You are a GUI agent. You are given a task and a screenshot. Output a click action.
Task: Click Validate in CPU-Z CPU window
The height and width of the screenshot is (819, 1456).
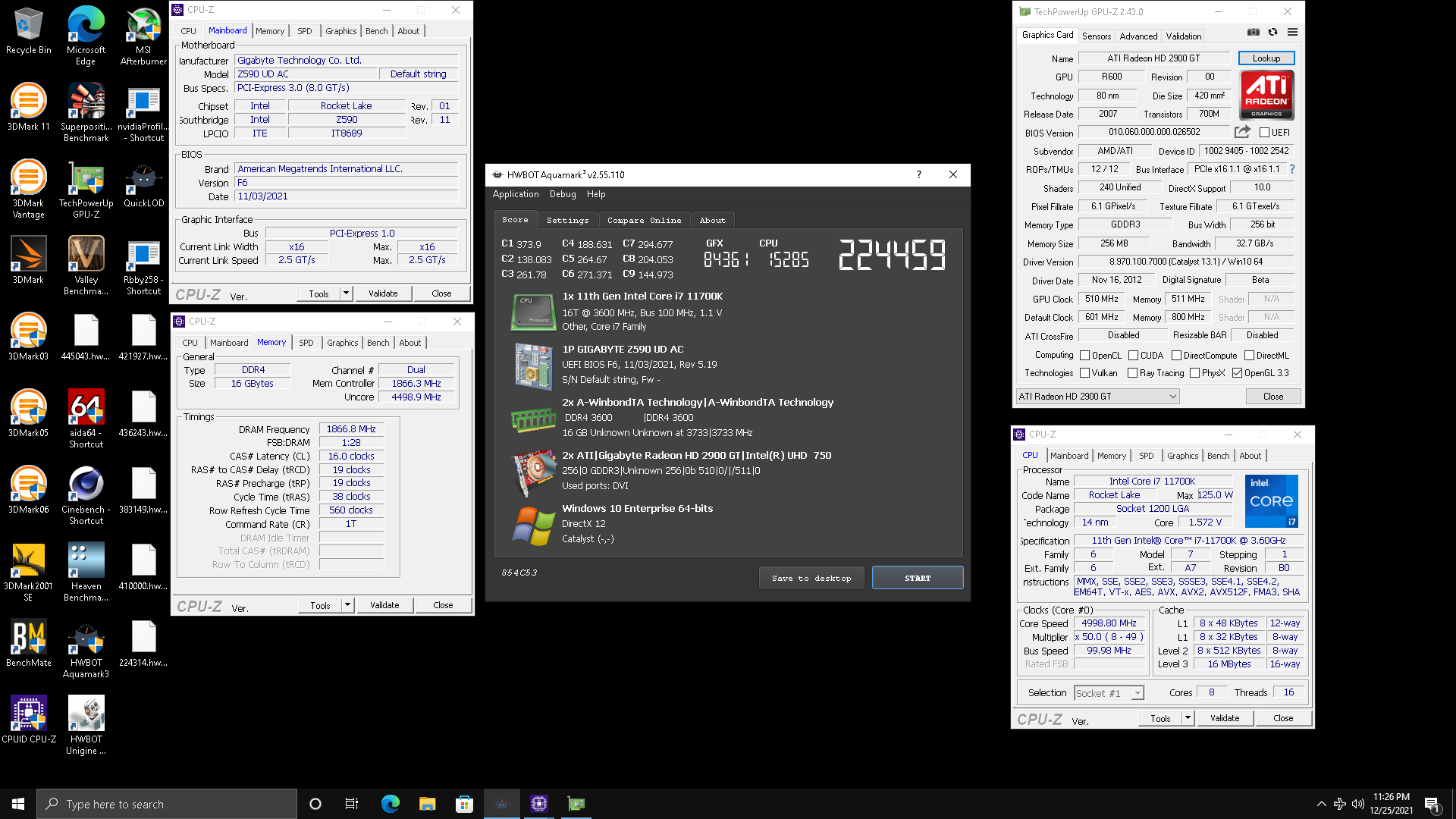1225,718
